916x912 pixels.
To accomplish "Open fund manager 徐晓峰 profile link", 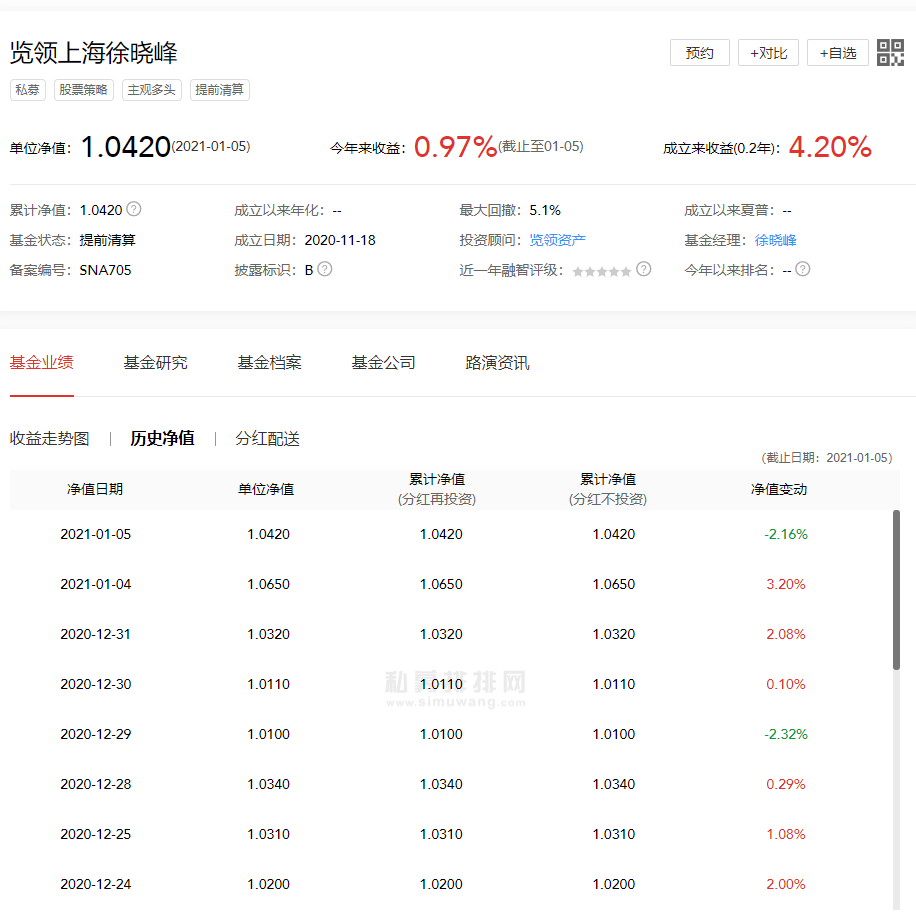I will 775,240.
